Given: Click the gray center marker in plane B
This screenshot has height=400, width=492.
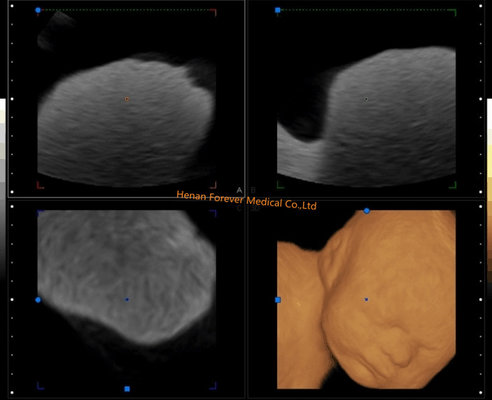Looking at the screenshot, I should [x=366, y=99].
